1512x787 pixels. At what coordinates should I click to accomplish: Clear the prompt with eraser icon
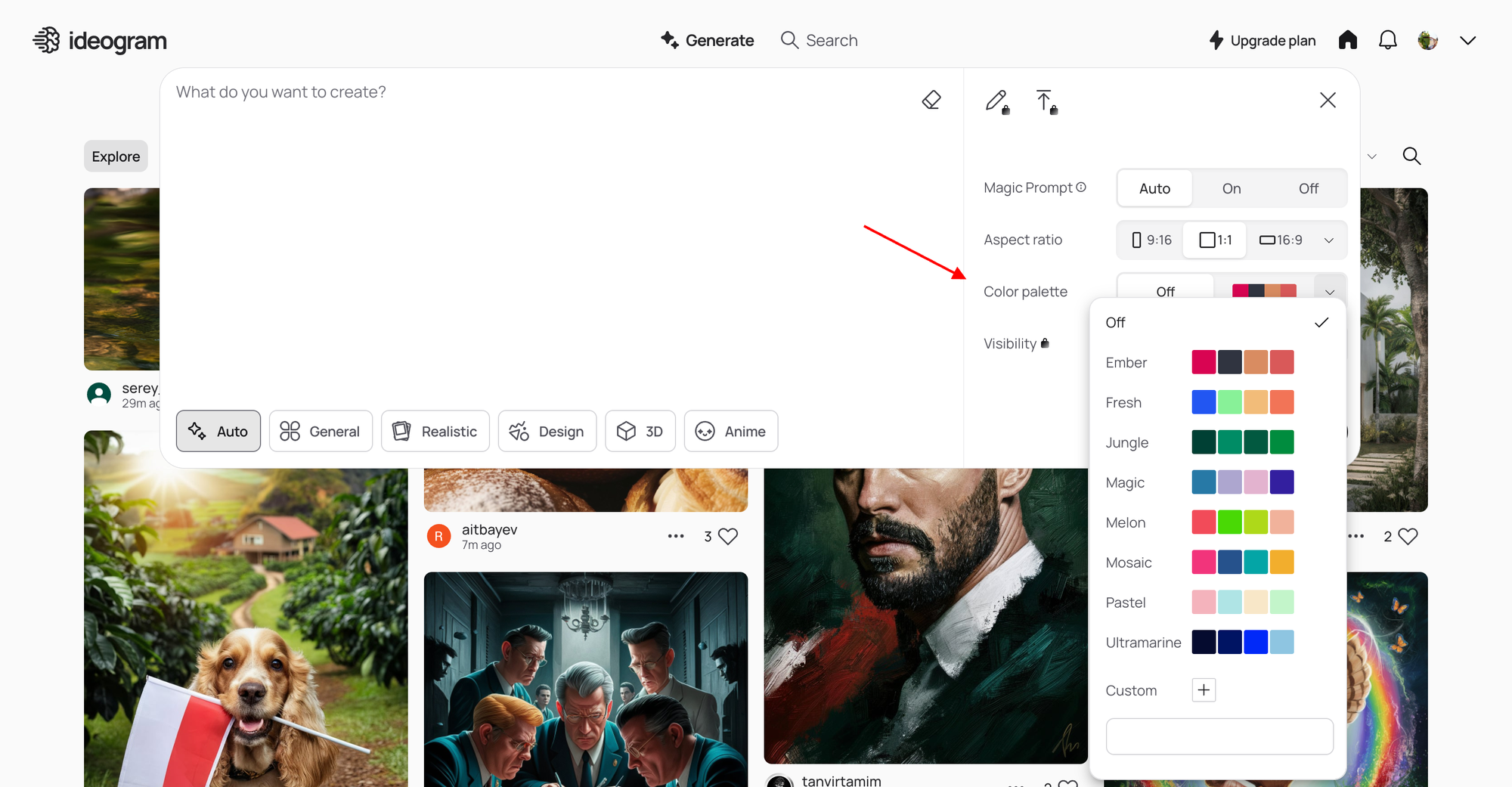(931, 100)
